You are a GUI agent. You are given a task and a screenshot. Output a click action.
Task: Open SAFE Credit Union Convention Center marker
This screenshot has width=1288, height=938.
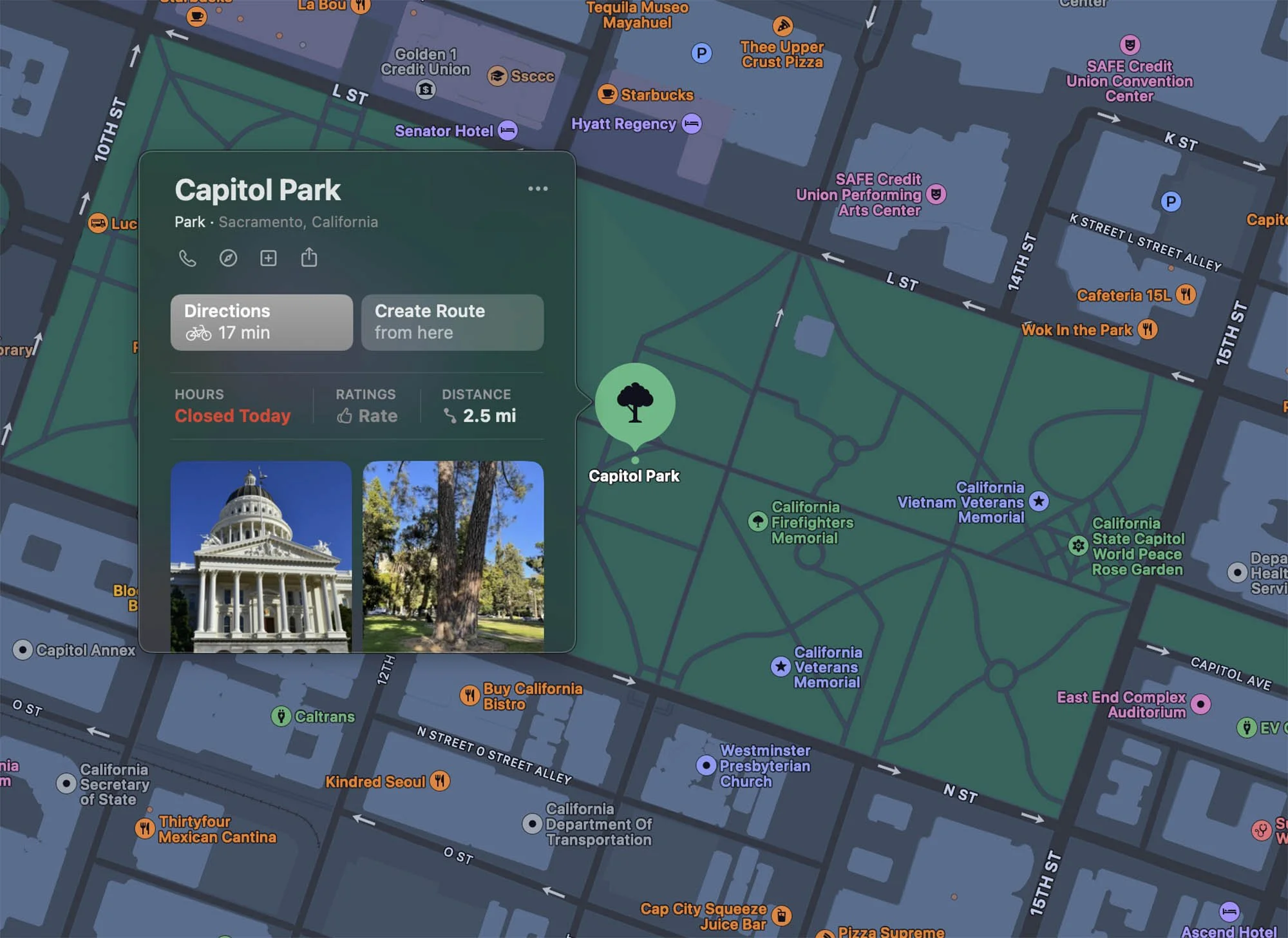tap(1130, 45)
